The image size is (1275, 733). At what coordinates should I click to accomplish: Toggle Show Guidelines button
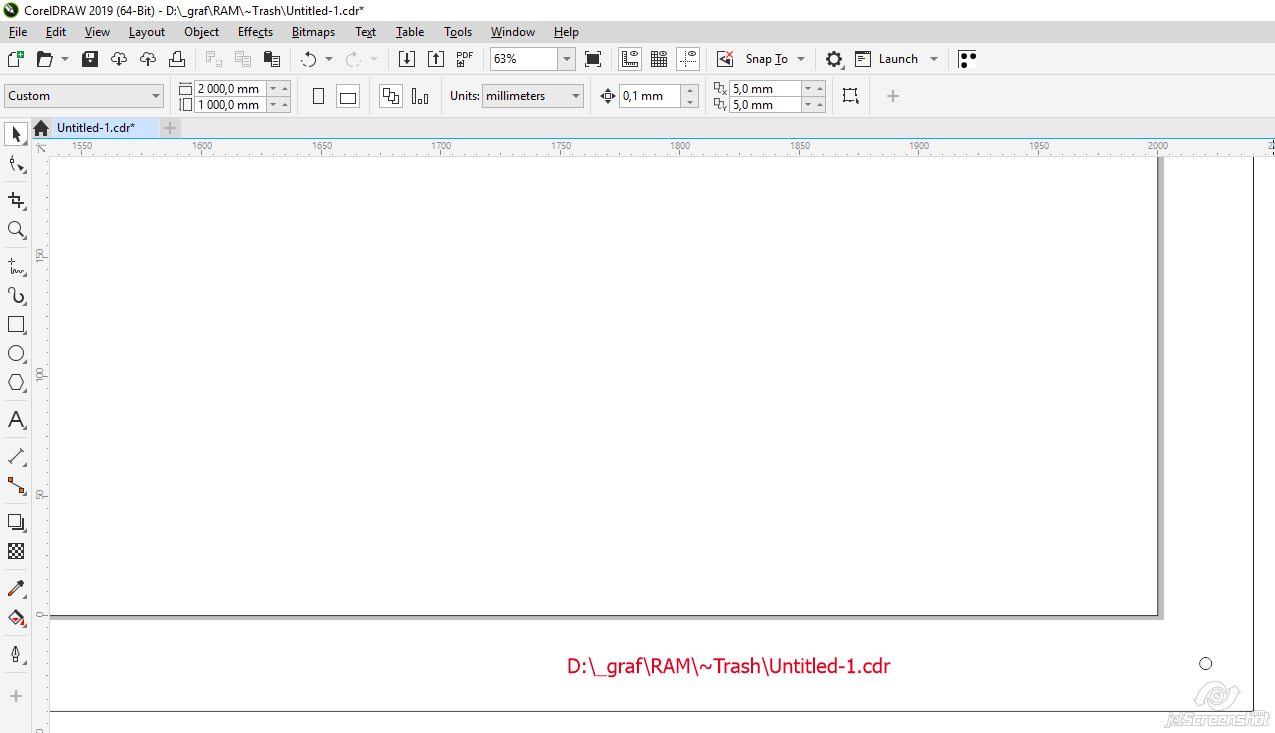pos(688,59)
